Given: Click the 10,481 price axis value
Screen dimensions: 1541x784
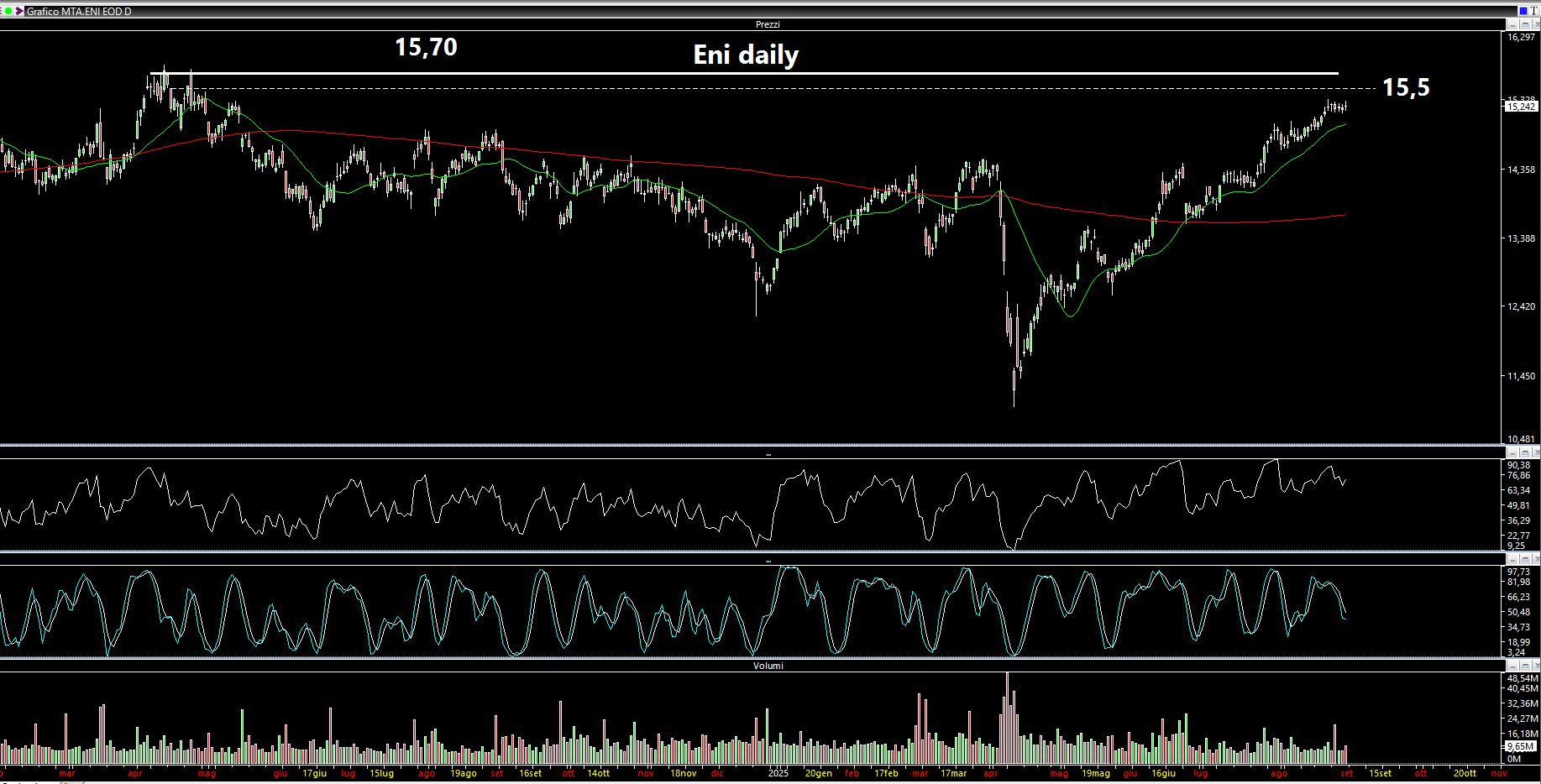Looking at the screenshot, I should tap(1521, 439).
